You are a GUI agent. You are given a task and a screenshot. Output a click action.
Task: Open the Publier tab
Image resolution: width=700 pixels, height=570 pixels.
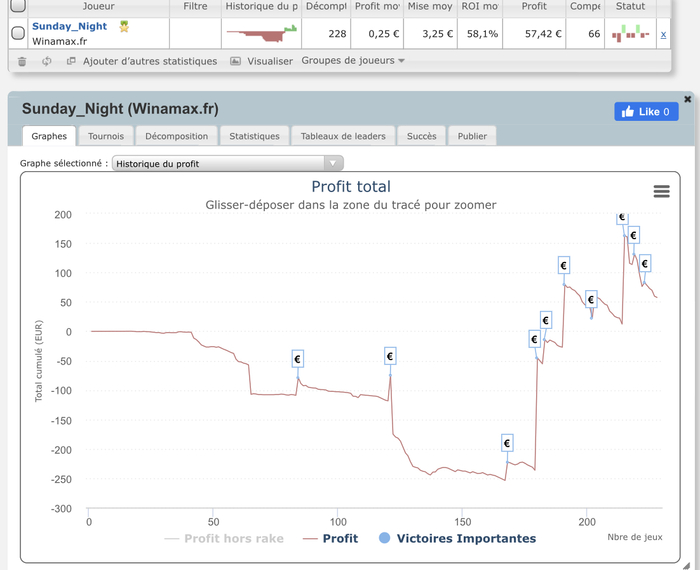click(472, 136)
